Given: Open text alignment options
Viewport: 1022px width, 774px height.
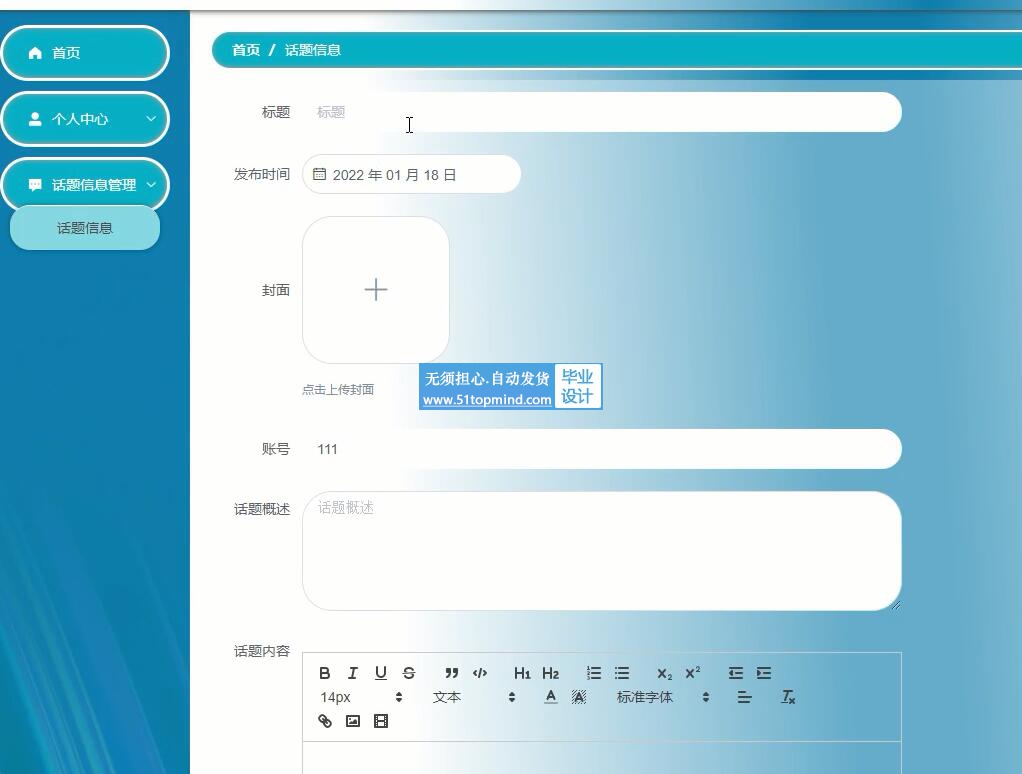Looking at the screenshot, I should coord(744,697).
